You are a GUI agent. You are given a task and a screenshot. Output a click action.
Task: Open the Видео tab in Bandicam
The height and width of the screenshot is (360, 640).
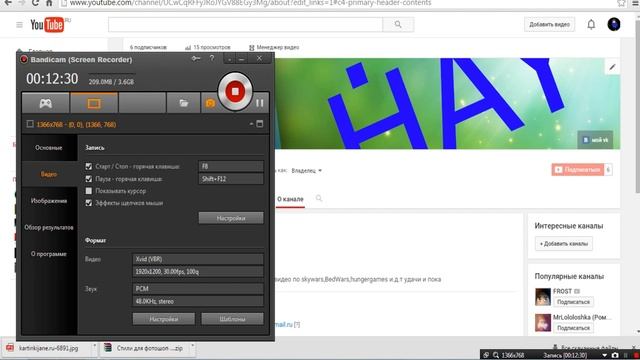(x=49, y=174)
